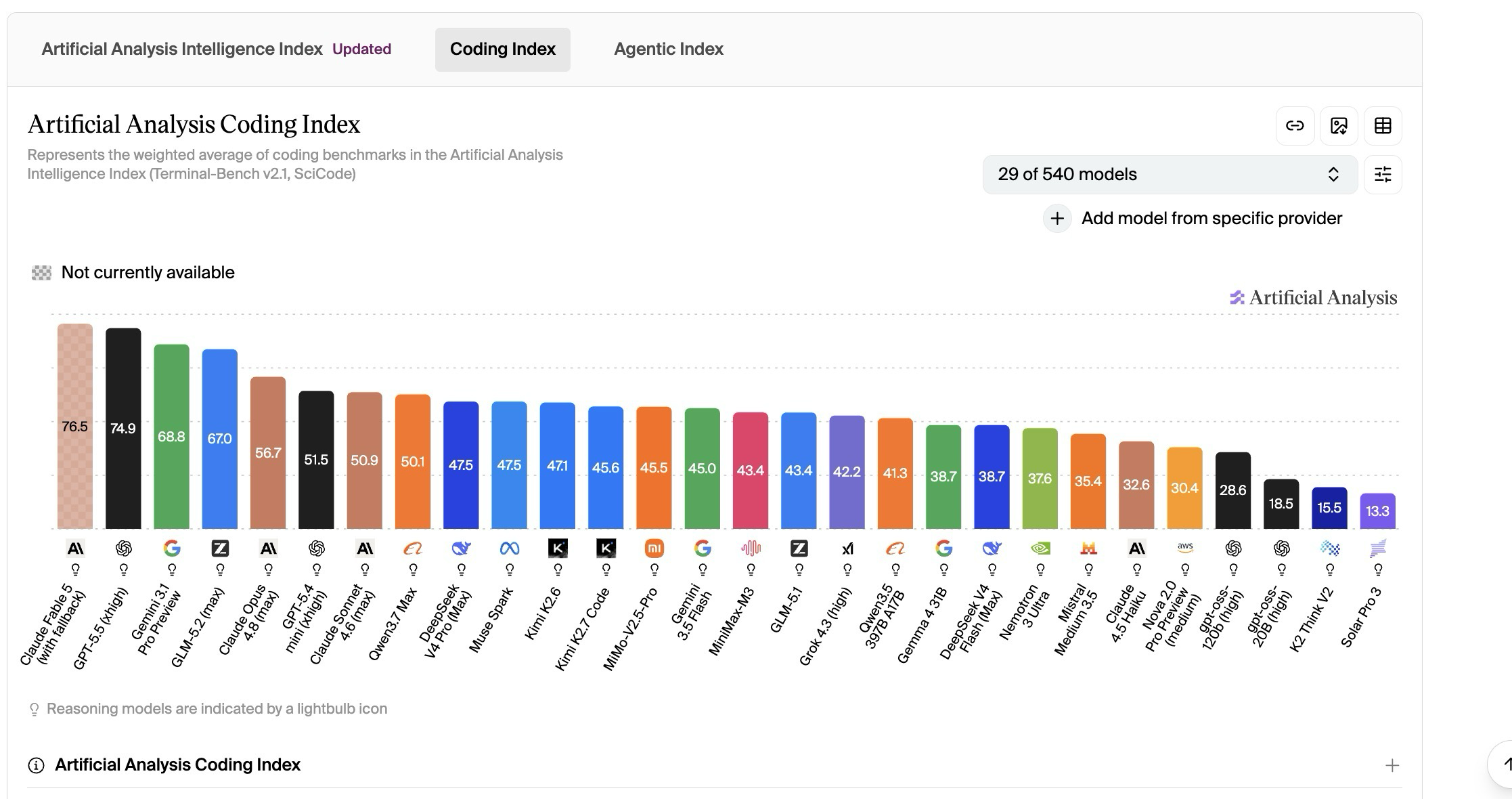Image resolution: width=1512 pixels, height=799 pixels.
Task: Click the Anthropic logo under Claude Fable 5
Action: (75, 548)
